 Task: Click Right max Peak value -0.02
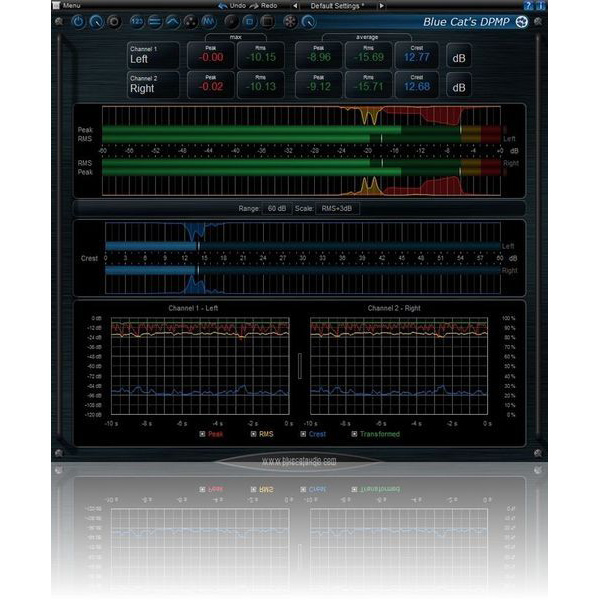click(211, 85)
